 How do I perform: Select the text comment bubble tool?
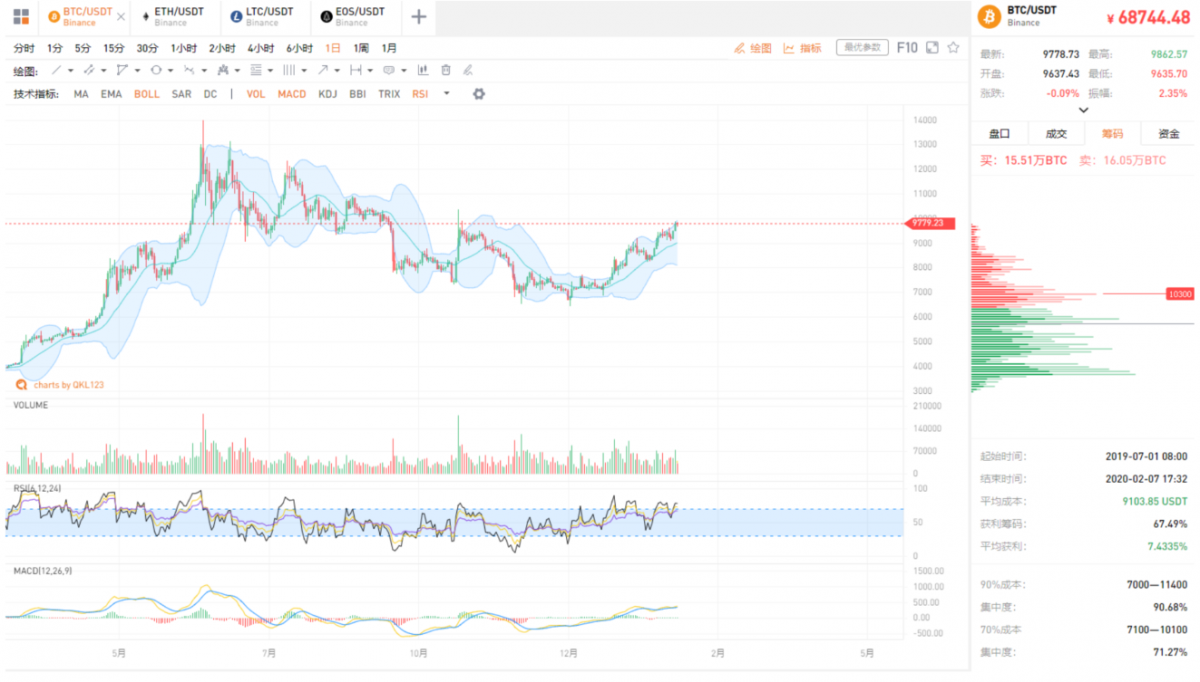pos(389,70)
